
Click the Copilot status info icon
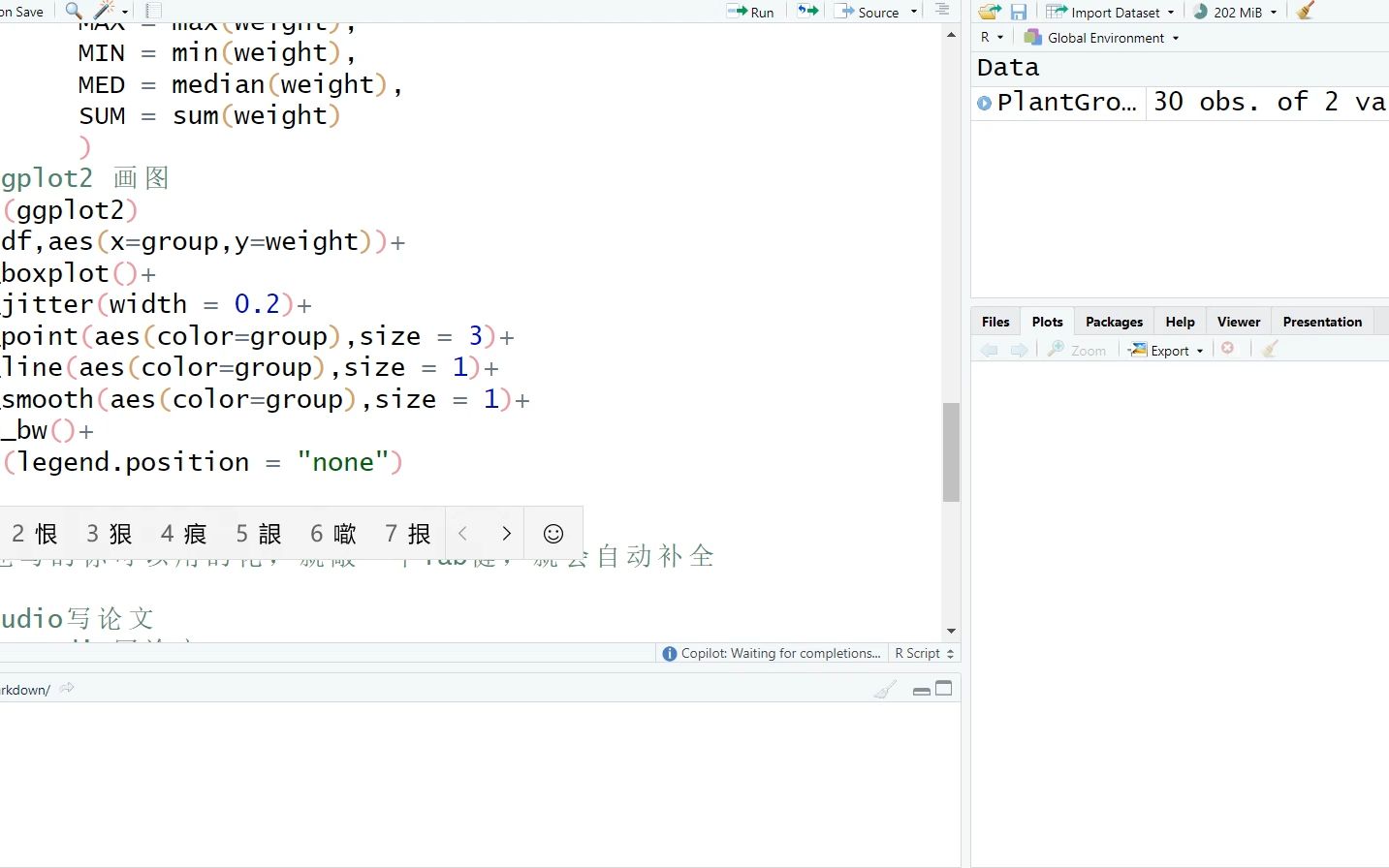point(670,654)
